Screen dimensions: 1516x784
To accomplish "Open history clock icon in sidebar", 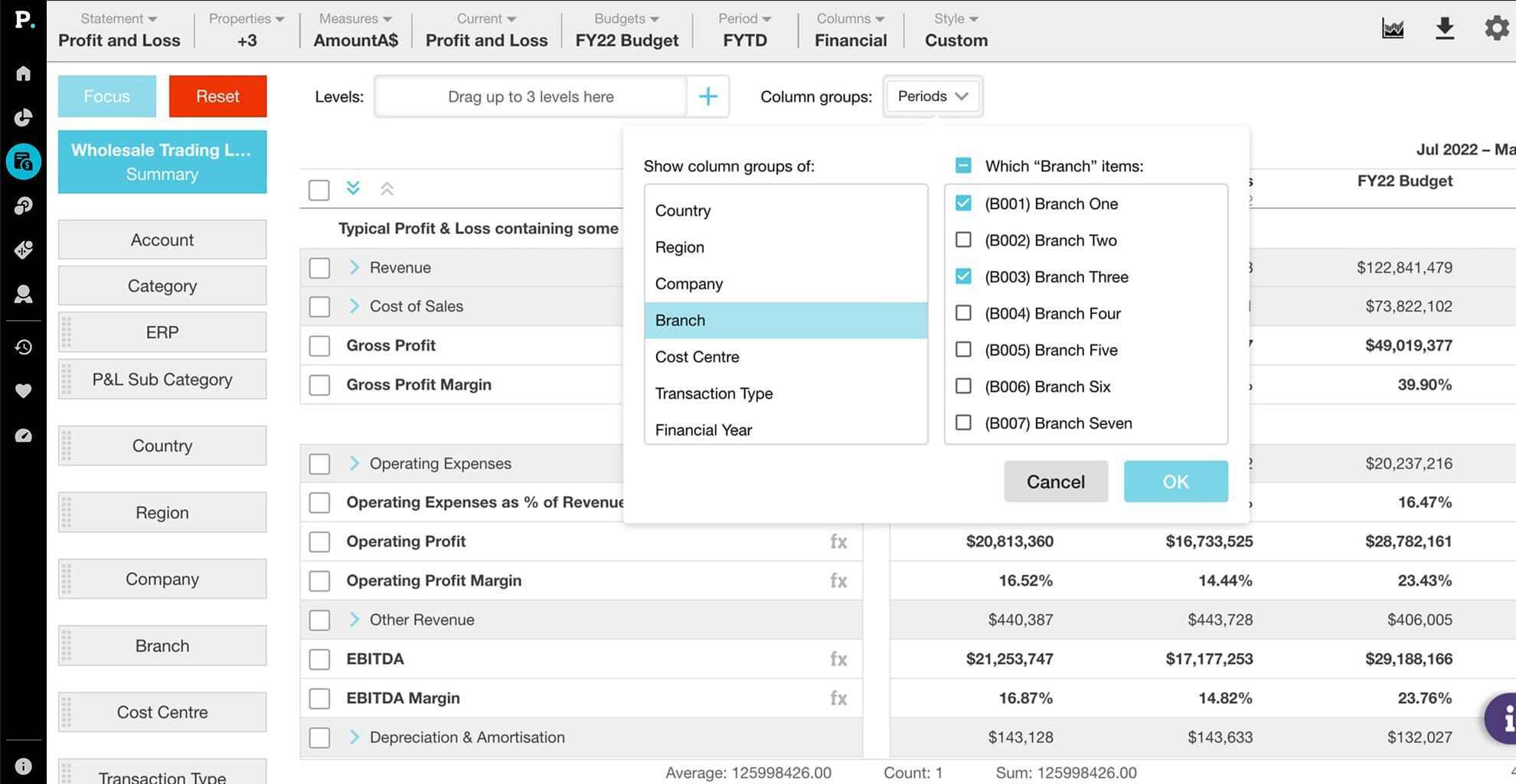I will pos(24,348).
